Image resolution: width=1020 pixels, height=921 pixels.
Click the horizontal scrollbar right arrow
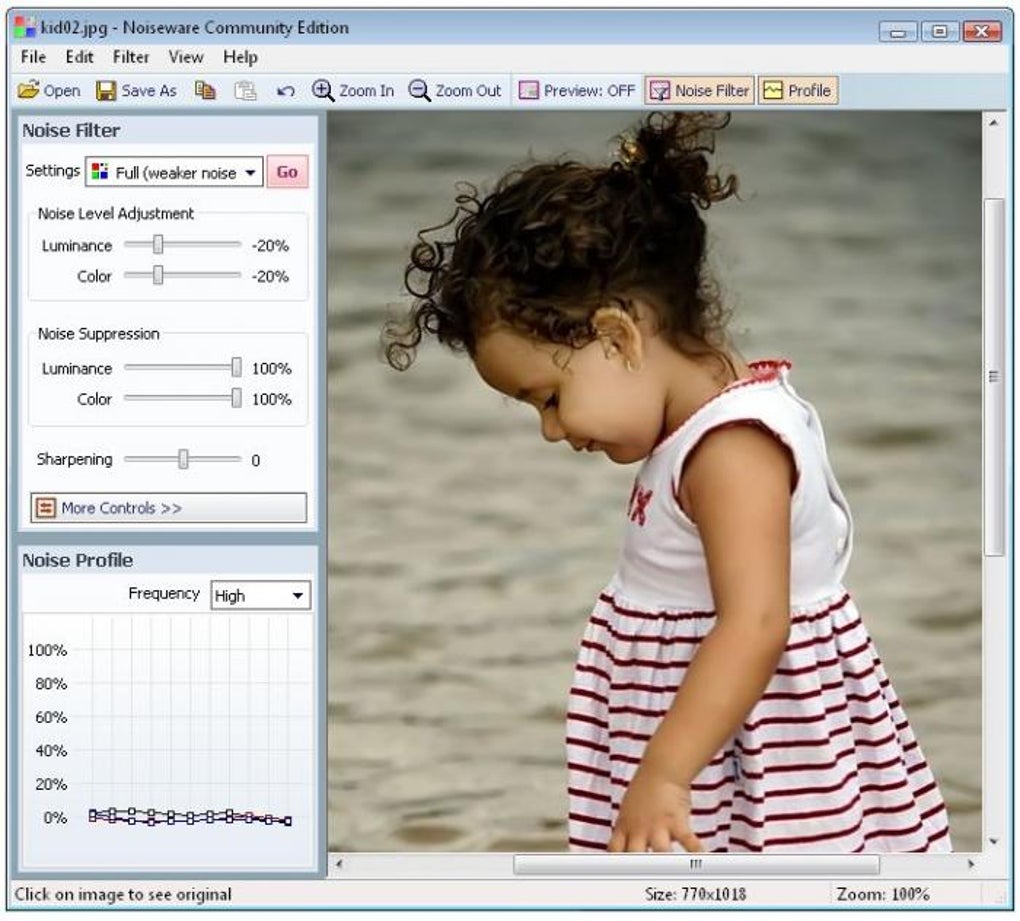pyautogui.click(x=971, y=864)
